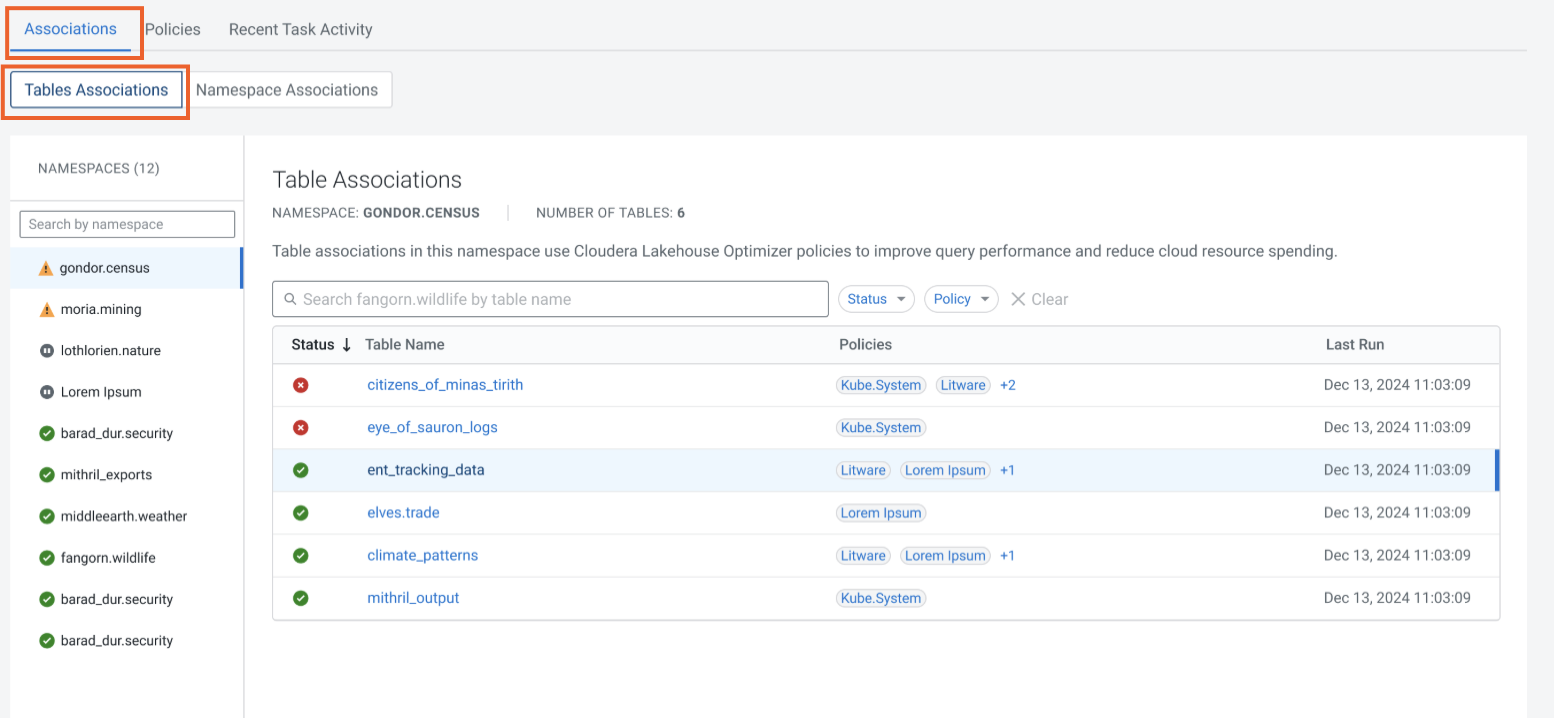Click the Table Name column header

tap(405, 344)
